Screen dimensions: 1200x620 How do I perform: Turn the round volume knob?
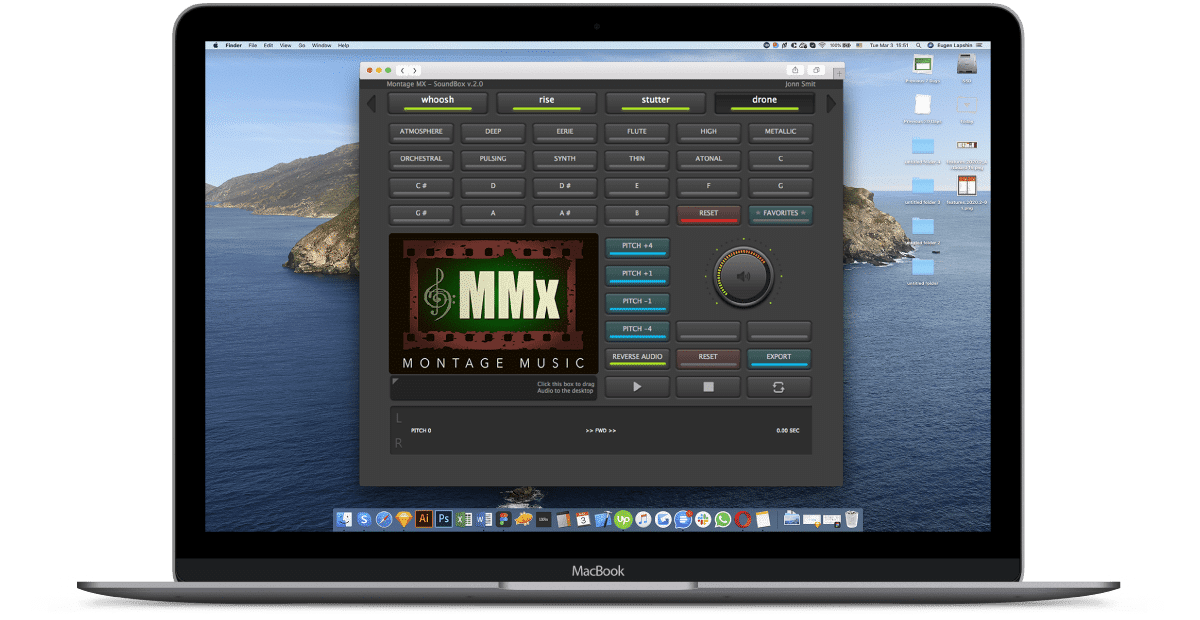click(743, 277)
